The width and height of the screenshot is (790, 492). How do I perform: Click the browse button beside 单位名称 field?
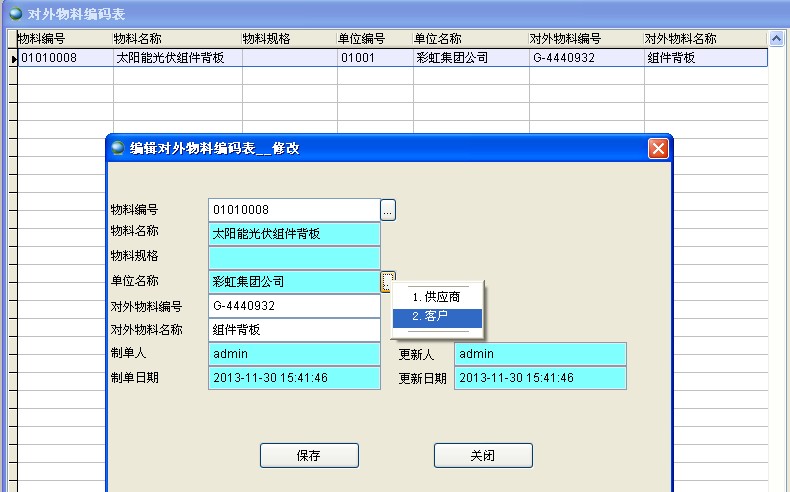point(388,282)
